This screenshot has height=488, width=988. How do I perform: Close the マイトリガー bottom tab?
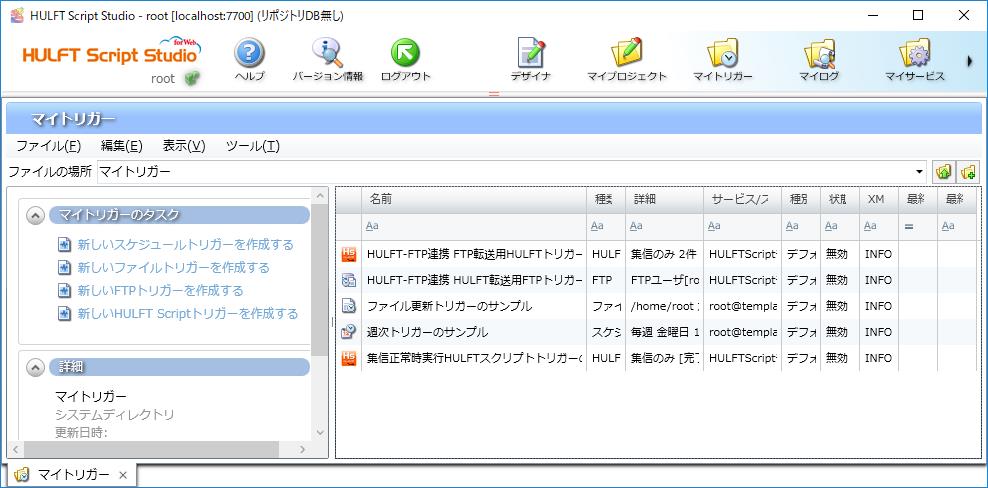click(x=122, y=475)
